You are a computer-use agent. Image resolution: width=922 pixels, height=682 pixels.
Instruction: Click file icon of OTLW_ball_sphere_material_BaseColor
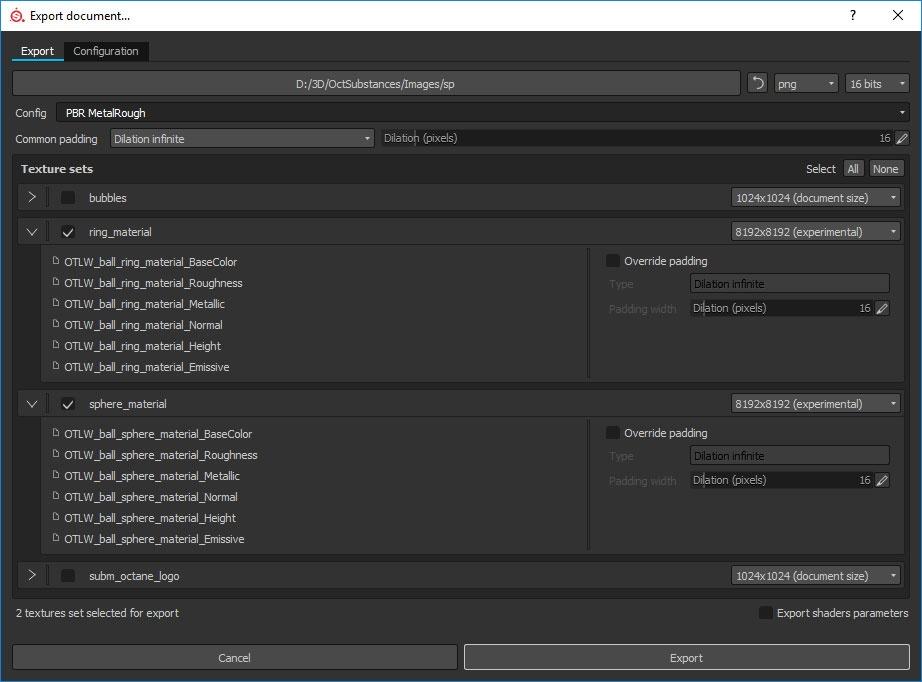tap(56, 433)
